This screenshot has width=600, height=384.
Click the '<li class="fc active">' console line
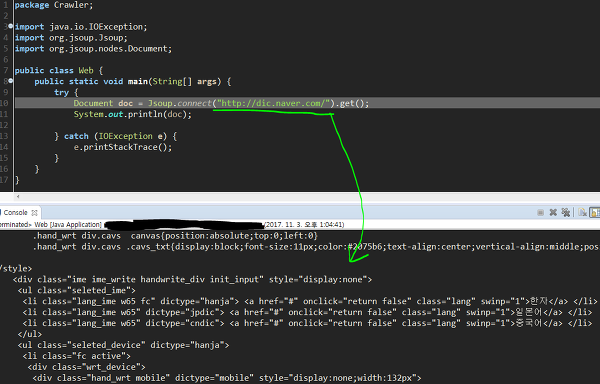[x=77, y=356]
